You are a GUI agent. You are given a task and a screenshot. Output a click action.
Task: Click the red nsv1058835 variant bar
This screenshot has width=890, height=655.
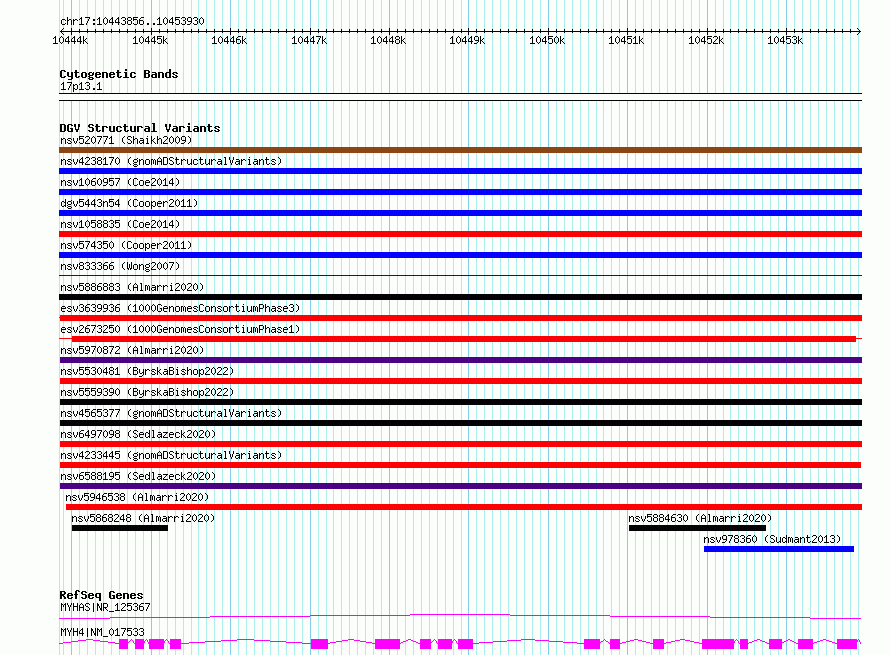(x=460, y=234)
